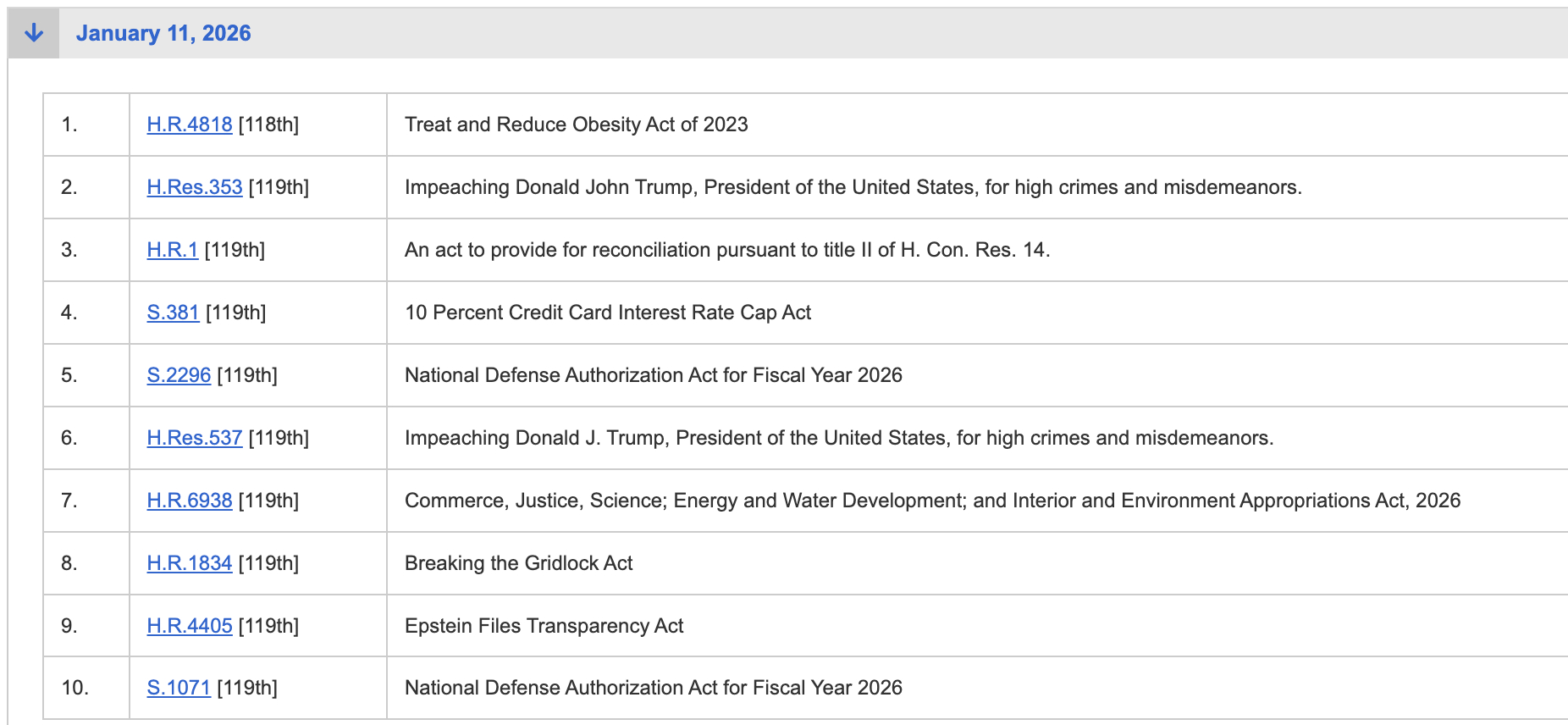This screenshot has width=1568, height=725.
Task: Open H.R.6938 appropriations bill link
Action: click(190, 501)
